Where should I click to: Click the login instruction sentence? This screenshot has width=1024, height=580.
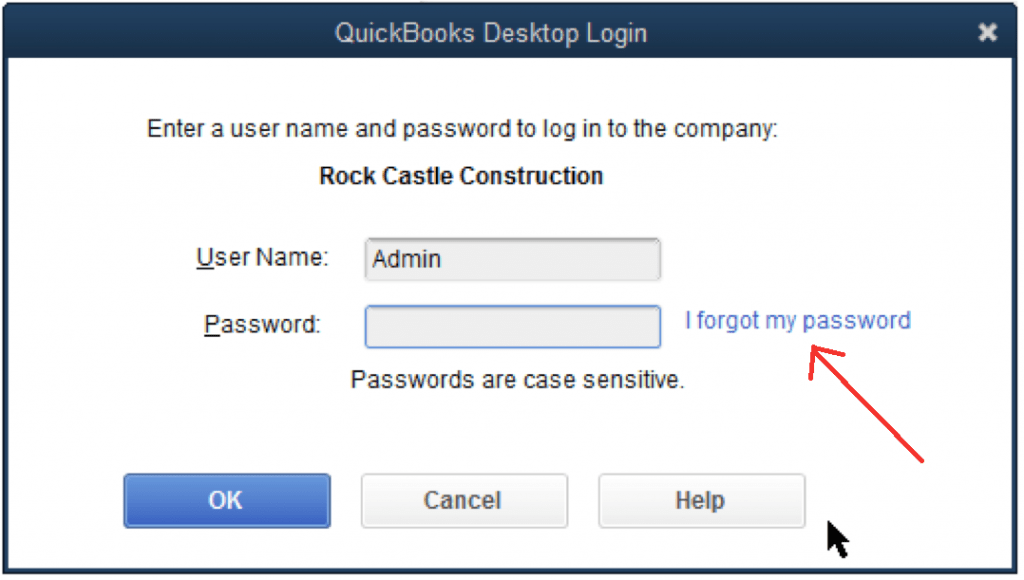(462, 130)
